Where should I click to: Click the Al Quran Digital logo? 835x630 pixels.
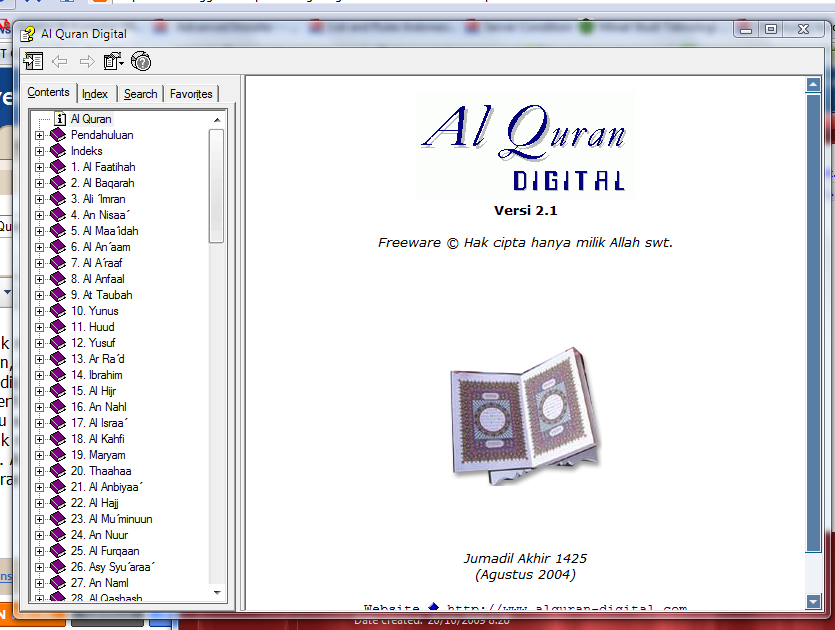click(x=525, y=146)
